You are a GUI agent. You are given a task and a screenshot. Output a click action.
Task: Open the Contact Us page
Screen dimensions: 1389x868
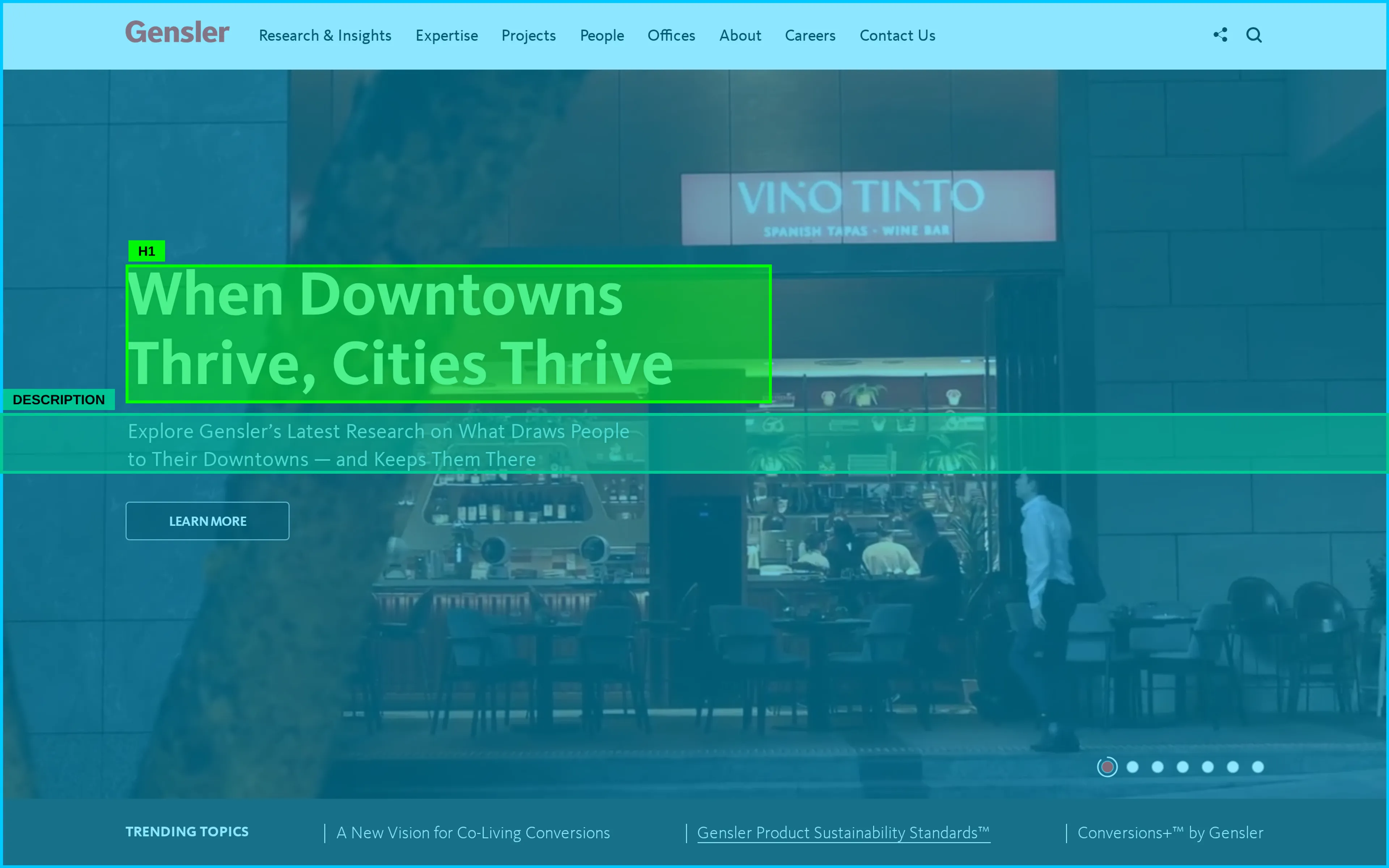tap(897, 35)
